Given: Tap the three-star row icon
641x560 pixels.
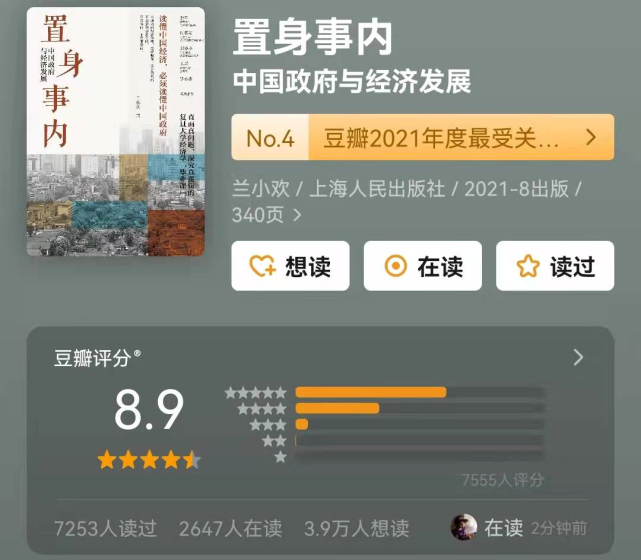Looking at the screenshot, I should point(268,425).
